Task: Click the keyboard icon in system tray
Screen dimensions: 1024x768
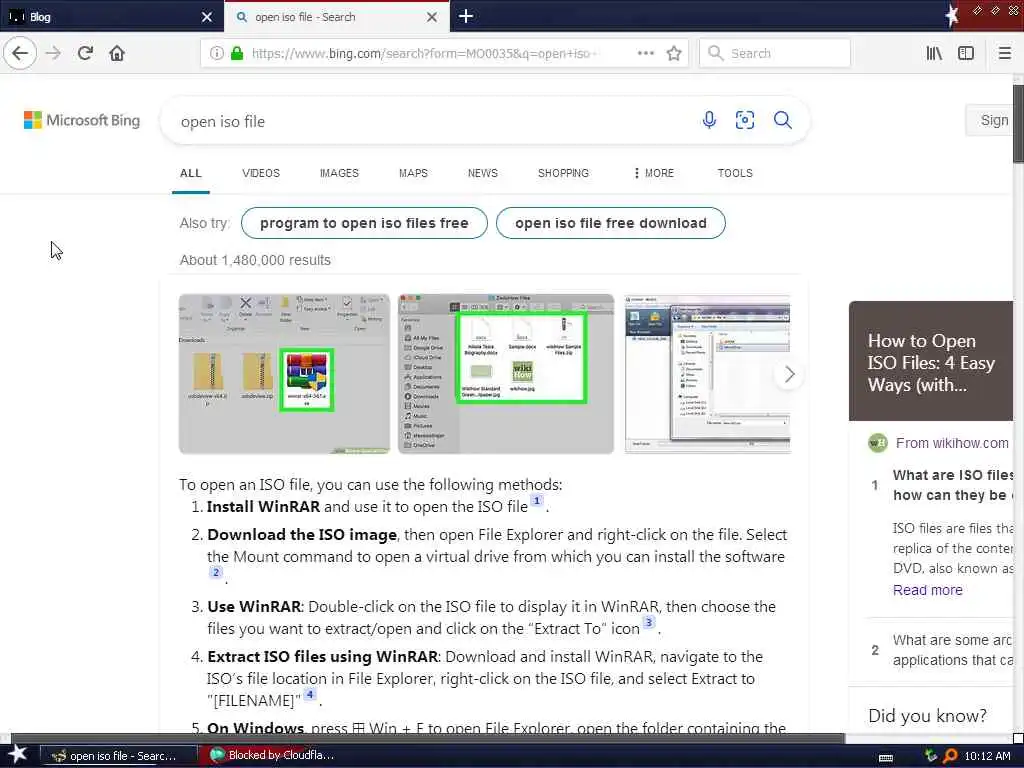Action: 886,758
